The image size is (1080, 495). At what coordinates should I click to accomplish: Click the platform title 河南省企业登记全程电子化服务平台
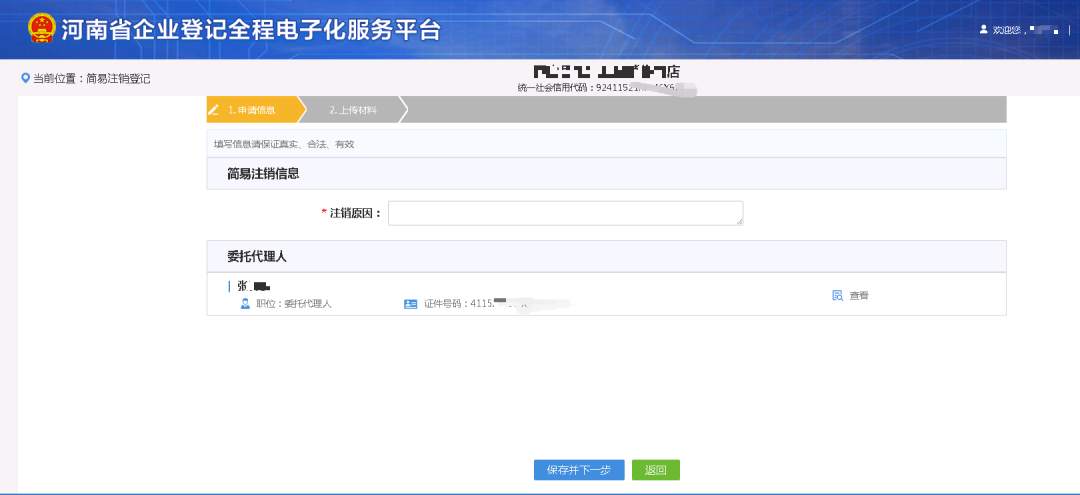click(x=250, y=30)
